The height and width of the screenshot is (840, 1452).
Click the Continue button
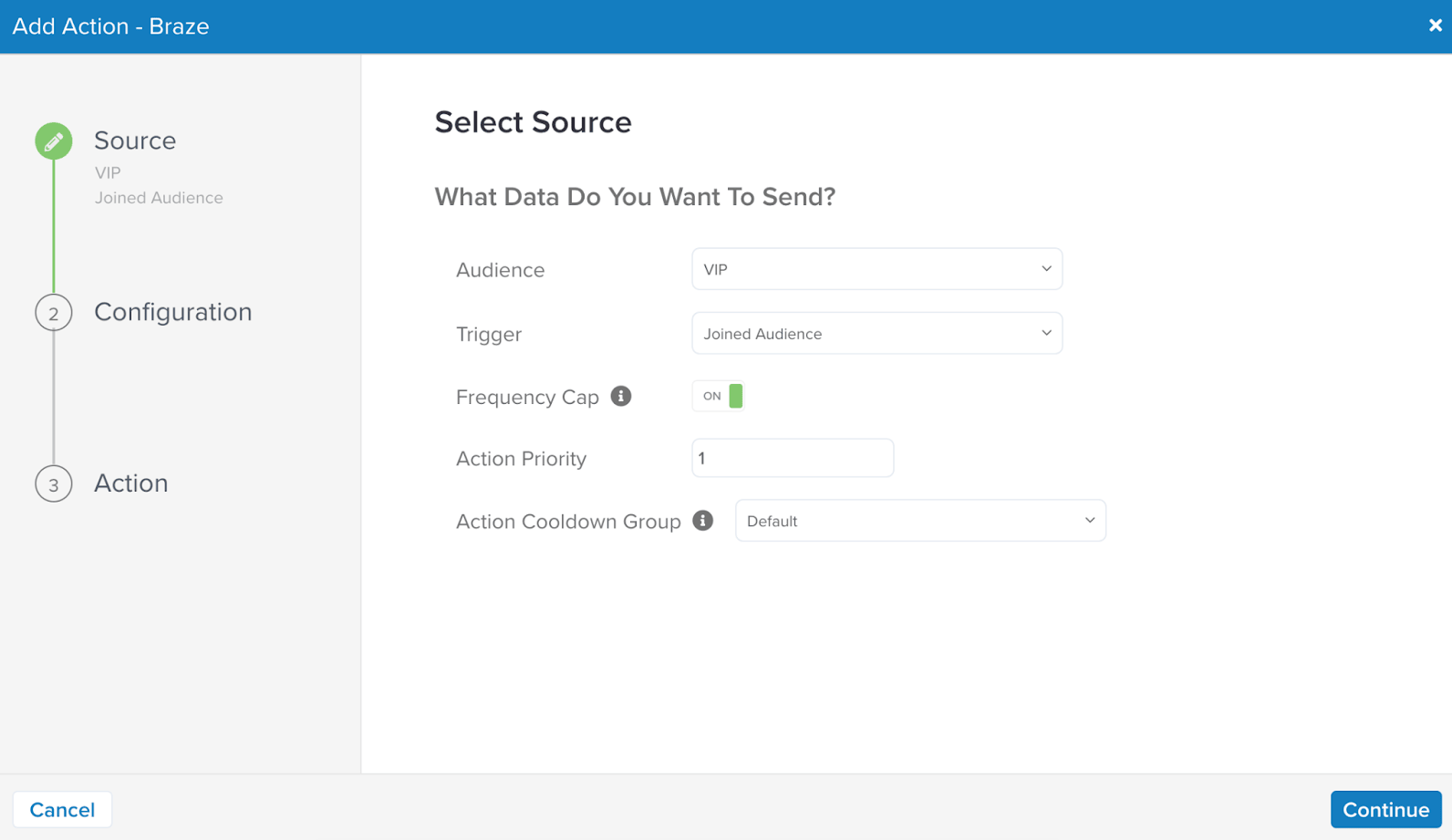pos(1385,809)
